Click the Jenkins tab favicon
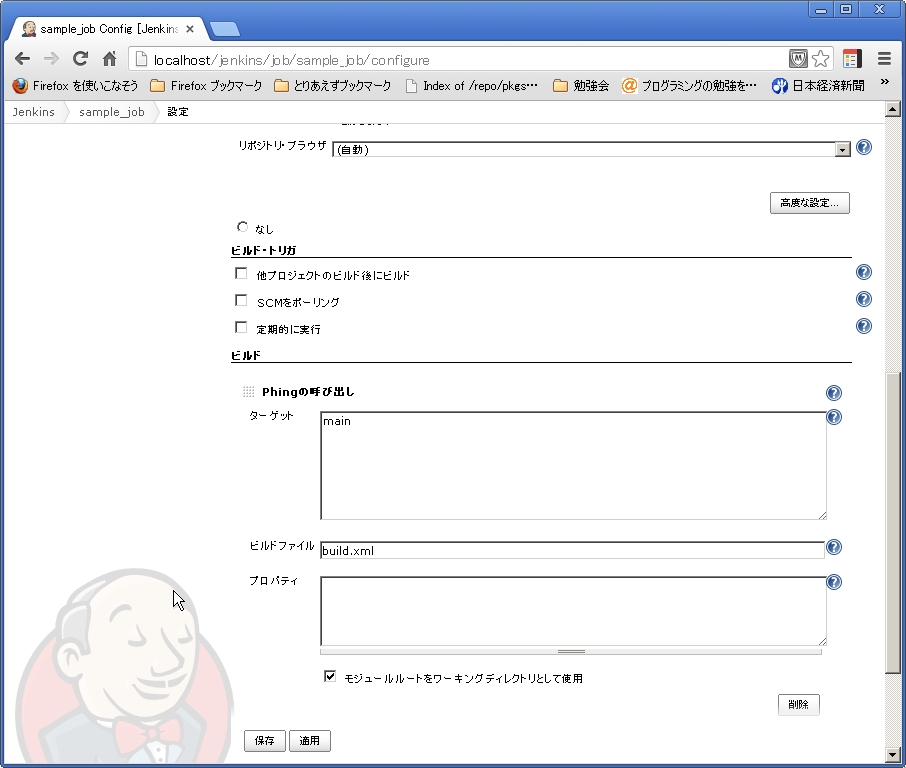The height and width of the screenshot is (768, 906). pos(29,28)
